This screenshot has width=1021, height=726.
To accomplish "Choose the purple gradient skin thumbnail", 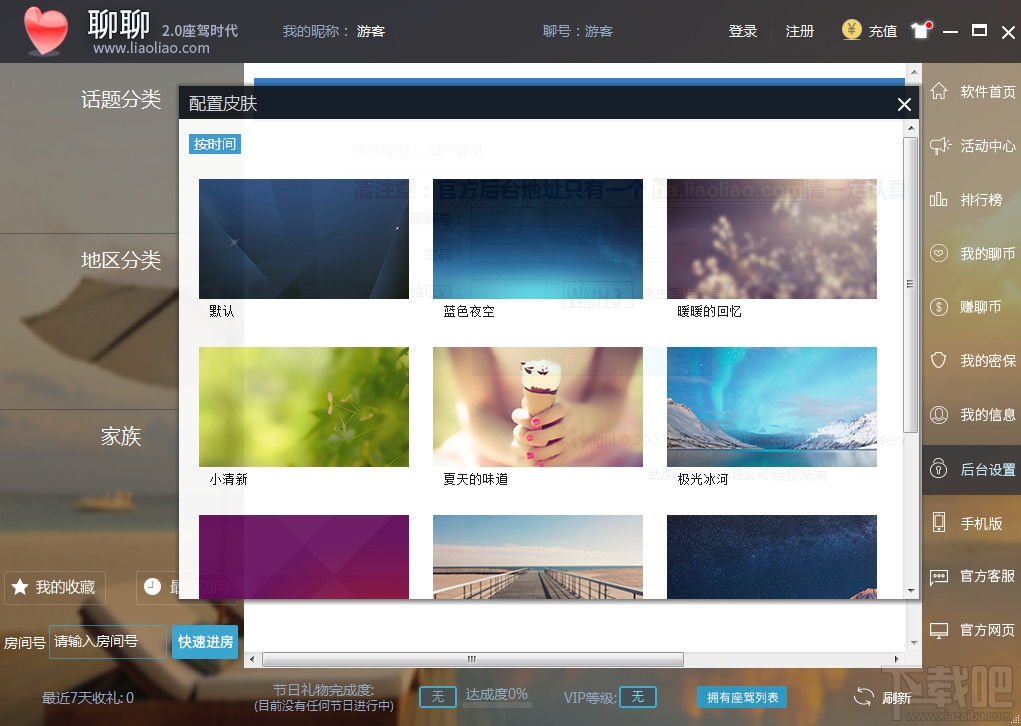I will click(x=304, y=557).
